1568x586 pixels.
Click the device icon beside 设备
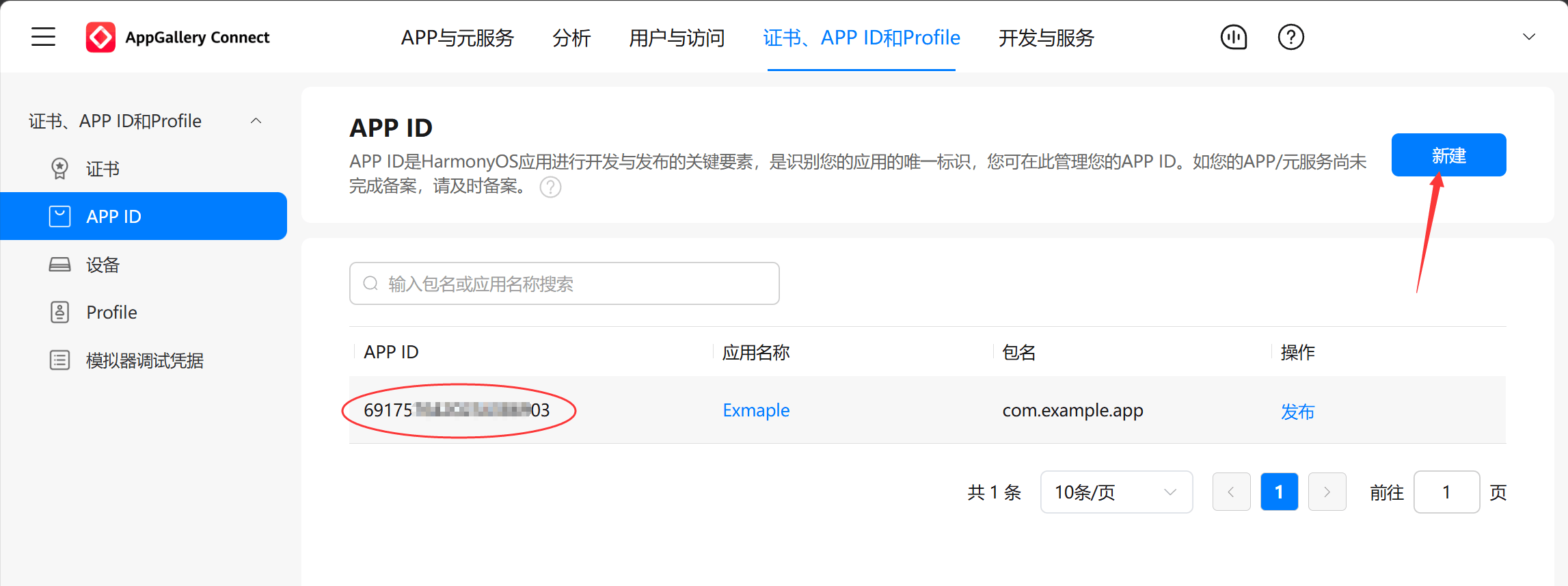[x=60, y=265]
